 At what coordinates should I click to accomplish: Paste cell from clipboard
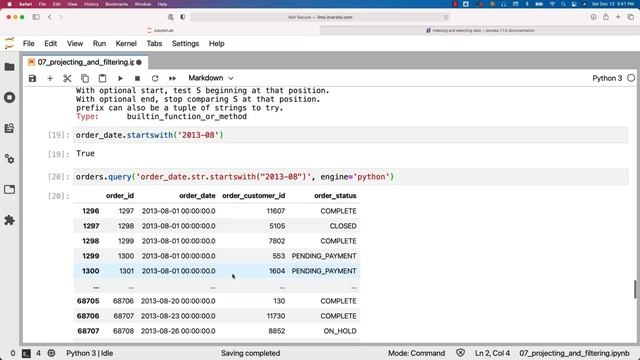point(102,78)
